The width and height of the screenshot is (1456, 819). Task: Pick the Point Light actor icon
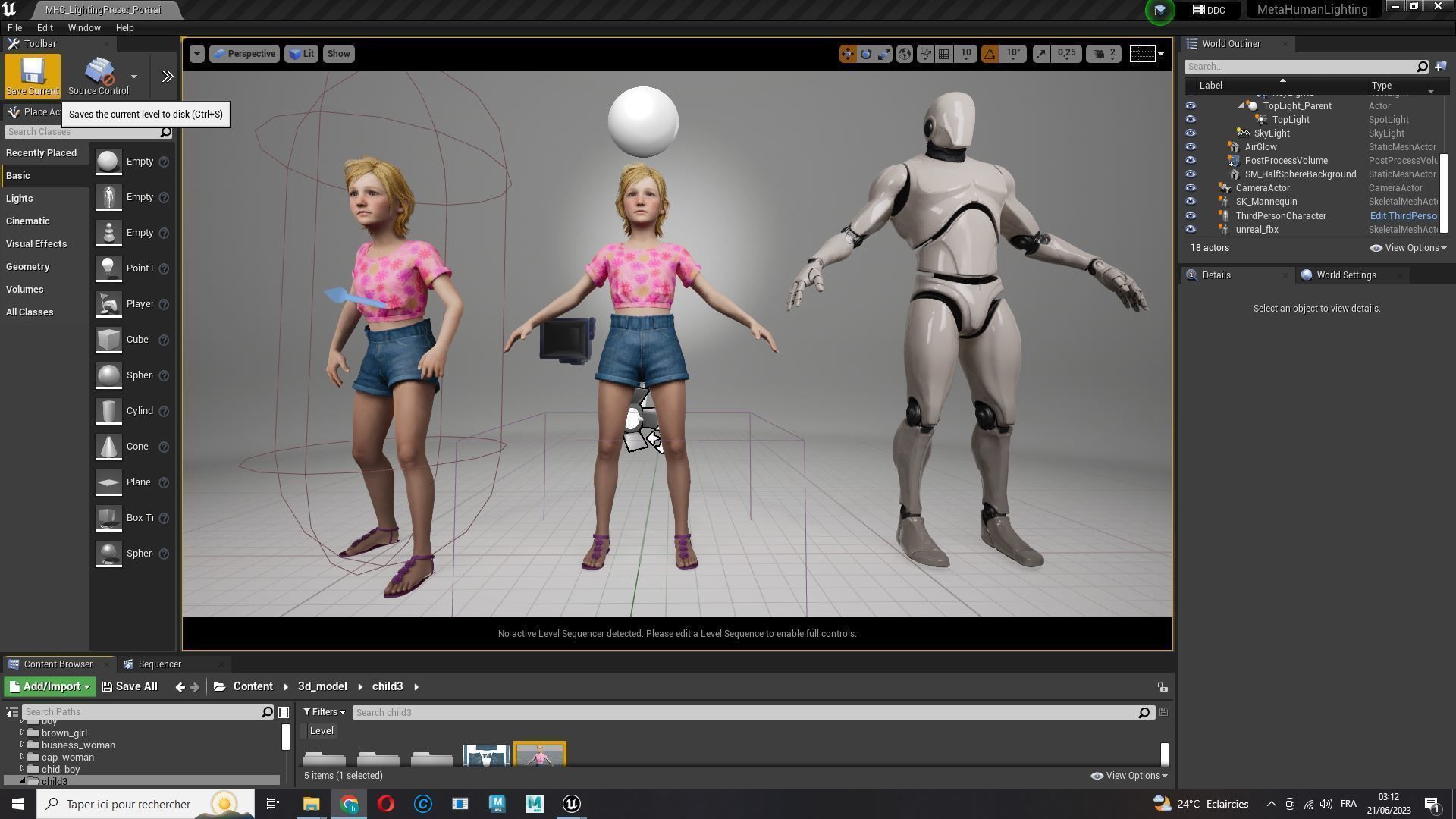[x=108, y=268]
